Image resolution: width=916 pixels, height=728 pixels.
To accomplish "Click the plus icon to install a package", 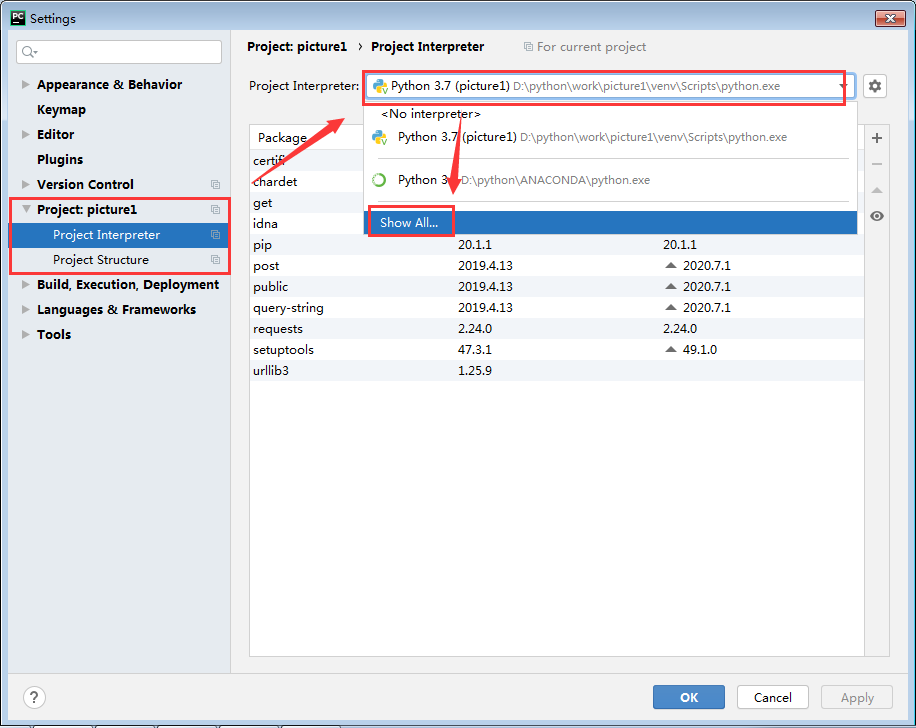I will pos(877,138).
